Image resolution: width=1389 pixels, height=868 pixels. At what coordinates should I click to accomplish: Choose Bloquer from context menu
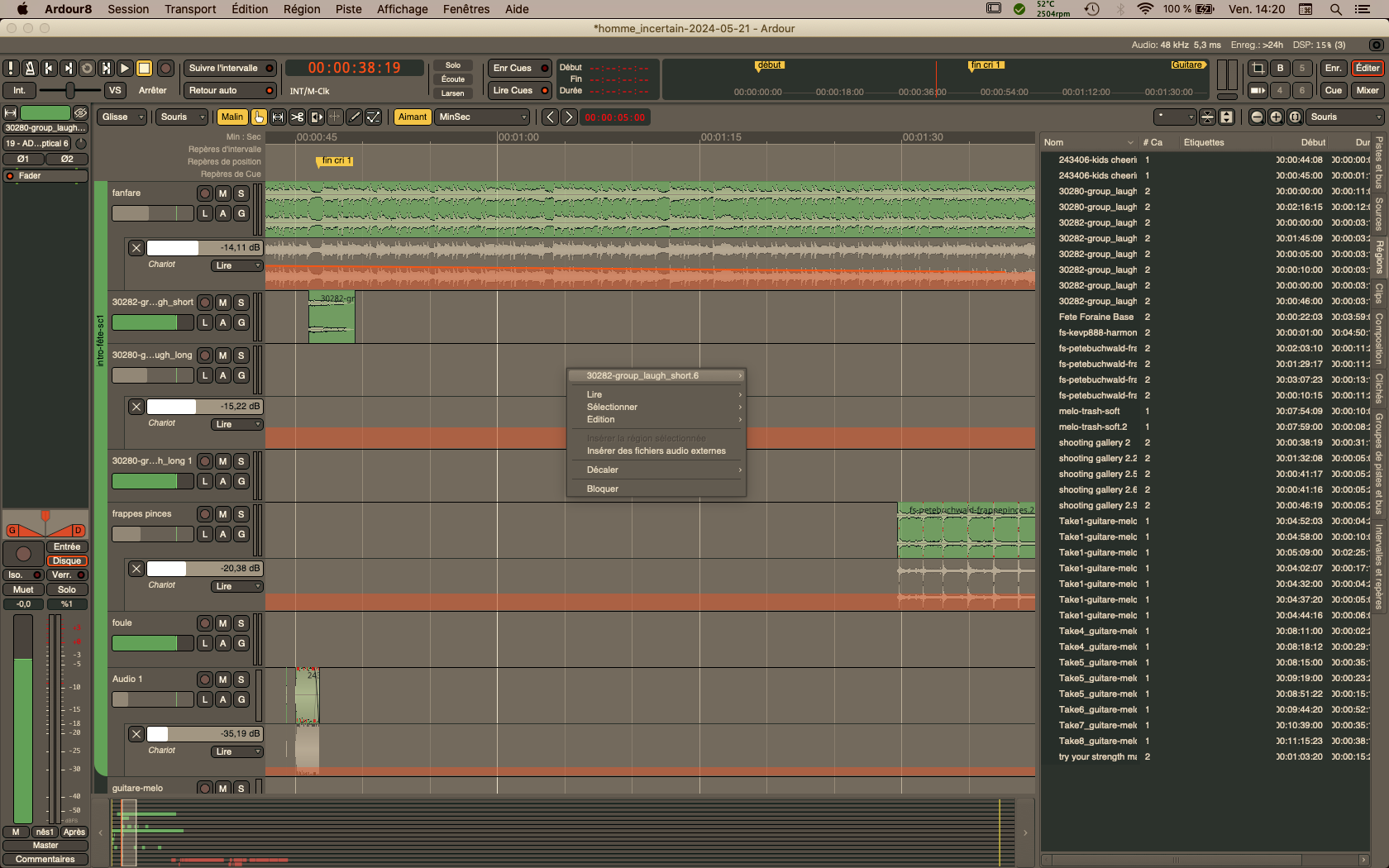603,489
